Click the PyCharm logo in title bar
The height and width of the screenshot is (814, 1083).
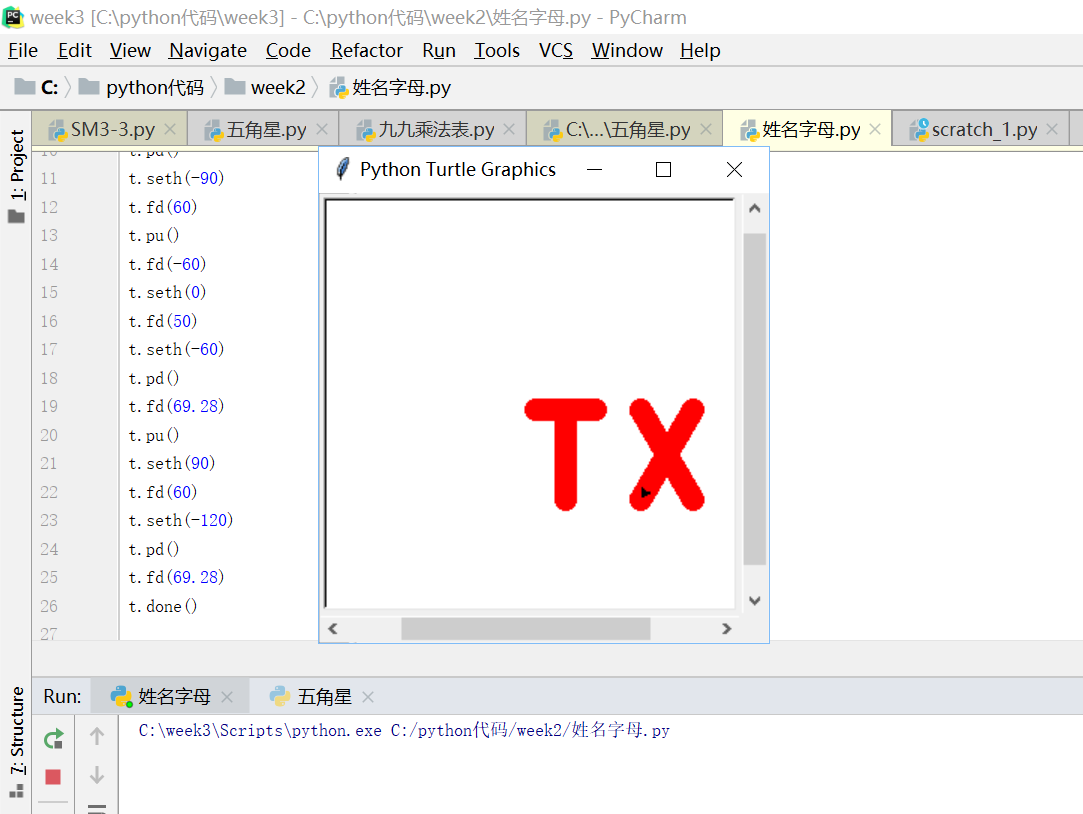14,17
